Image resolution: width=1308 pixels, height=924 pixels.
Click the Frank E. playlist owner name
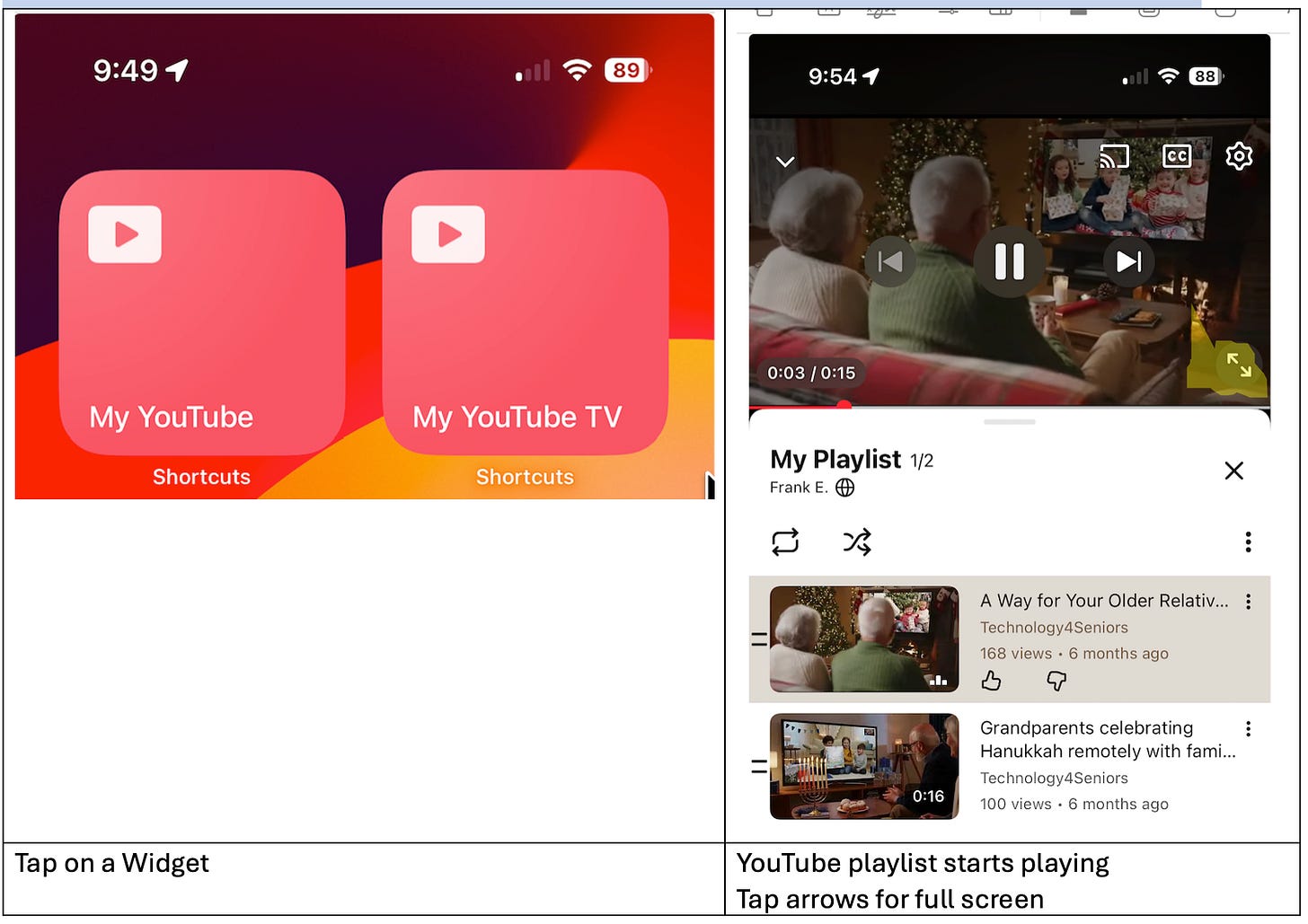pyautogui.click(x=799, y=488)
